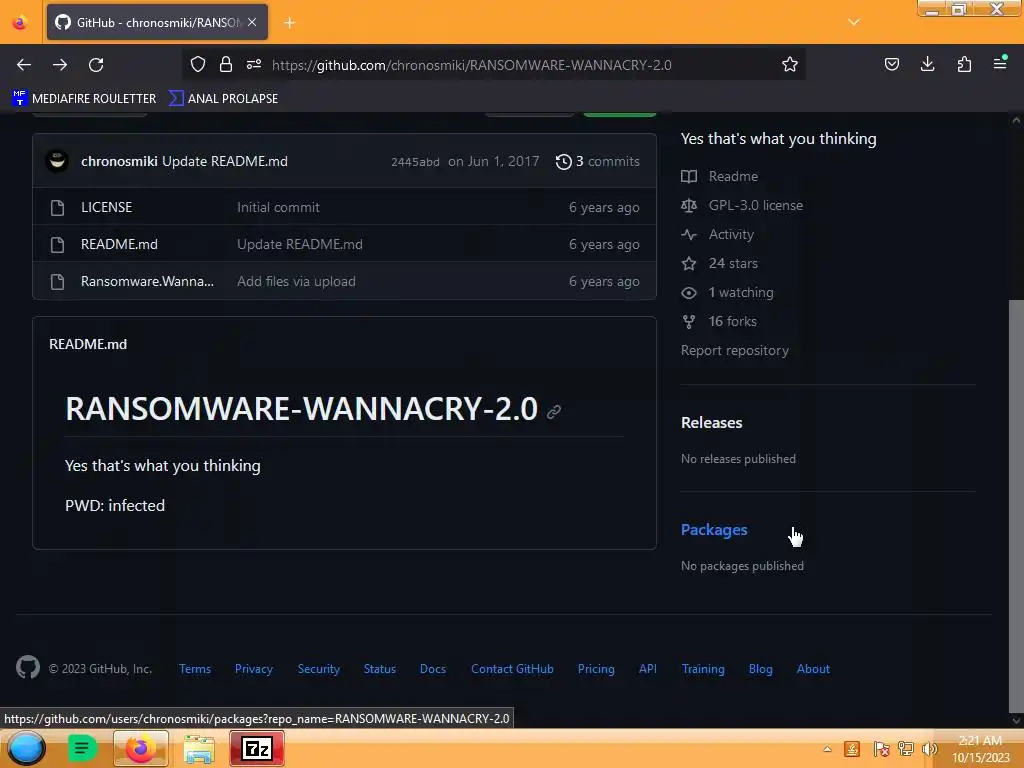
Task: Open the Pocket save icon
Action: [891, 64]
